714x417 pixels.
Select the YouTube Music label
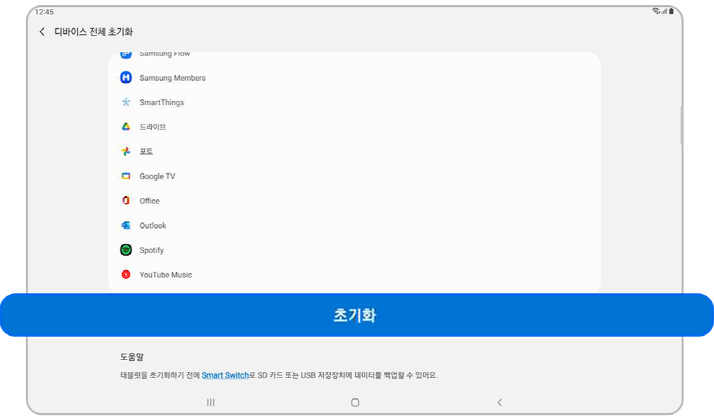click(x=166, y=275)
